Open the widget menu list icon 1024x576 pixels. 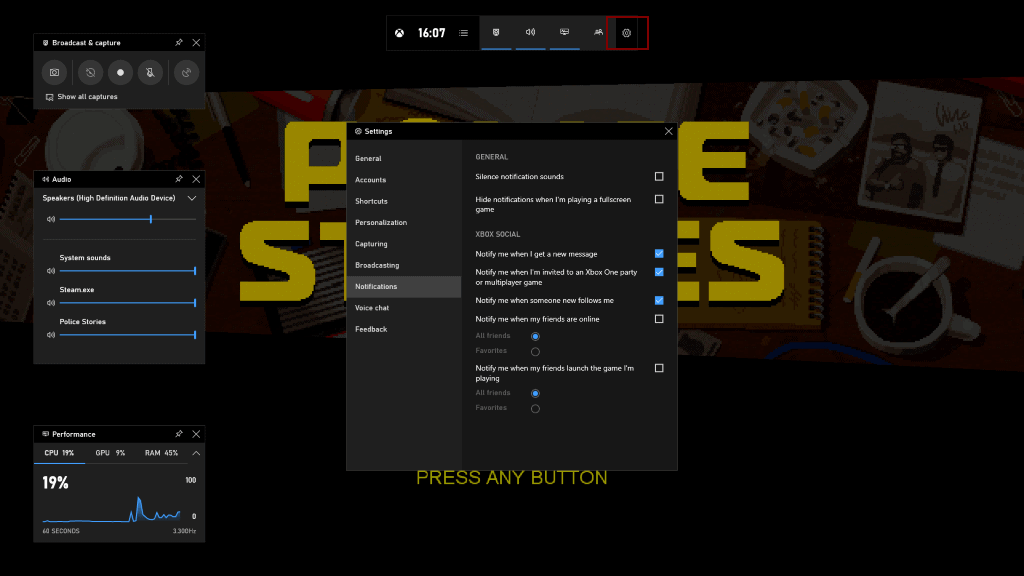463,32
